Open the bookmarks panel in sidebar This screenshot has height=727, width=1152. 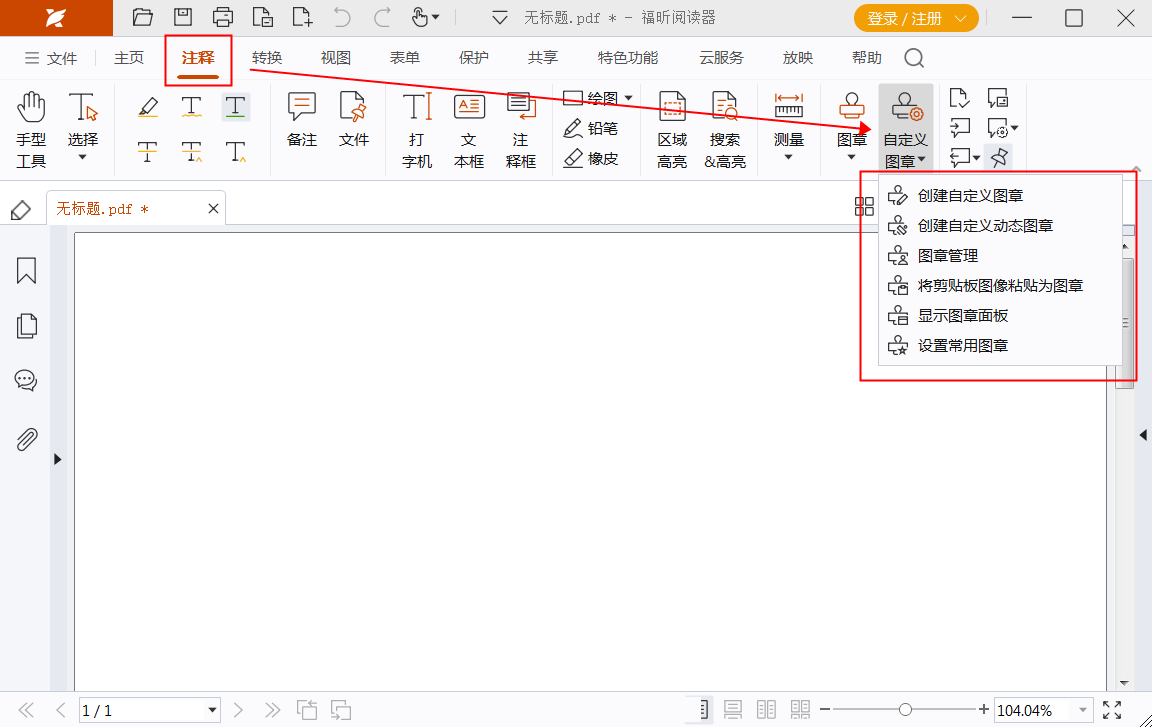click(25, 270)
